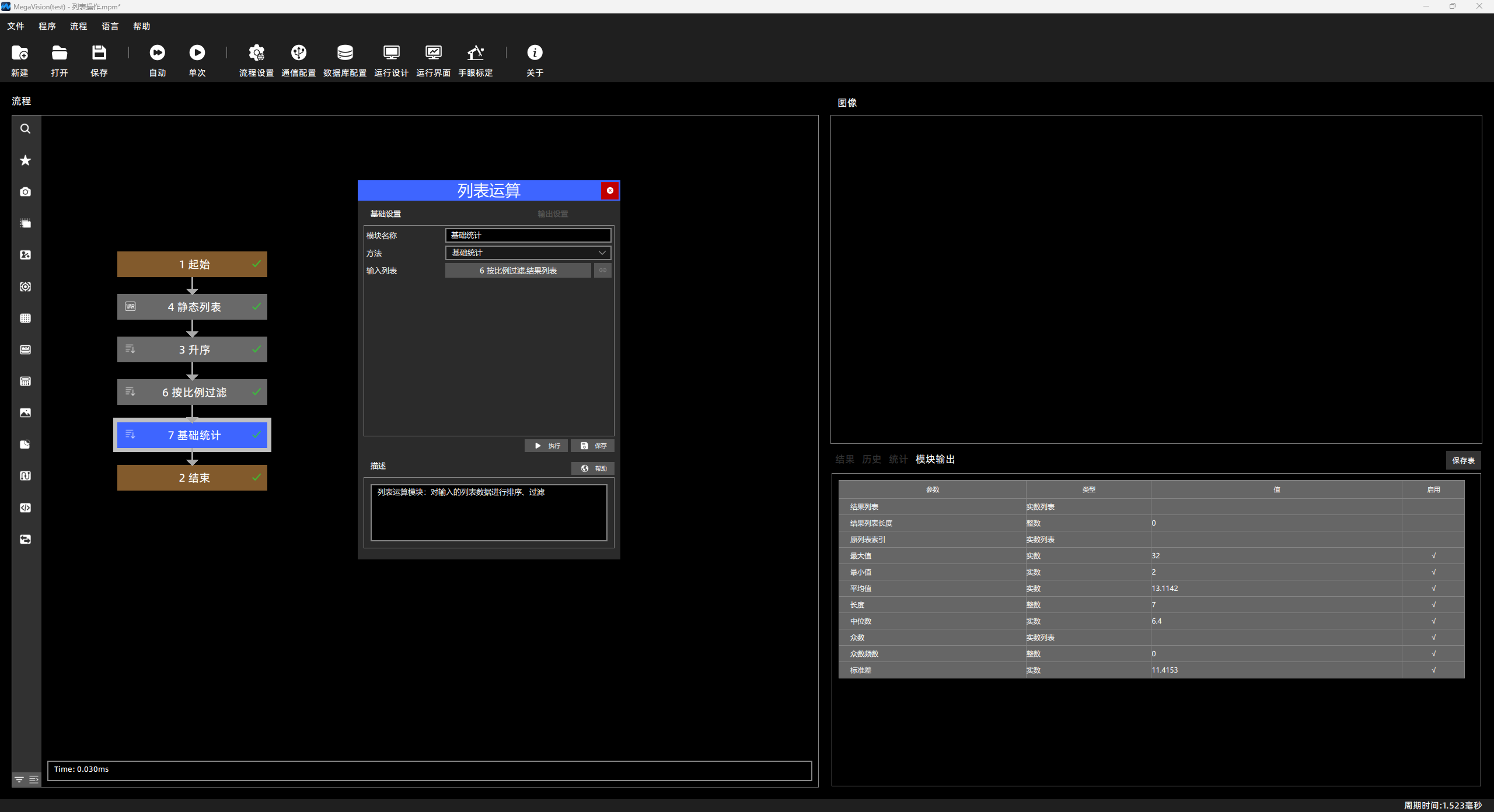
Task: Click the 保存表 button
Action: (1463, 460)
